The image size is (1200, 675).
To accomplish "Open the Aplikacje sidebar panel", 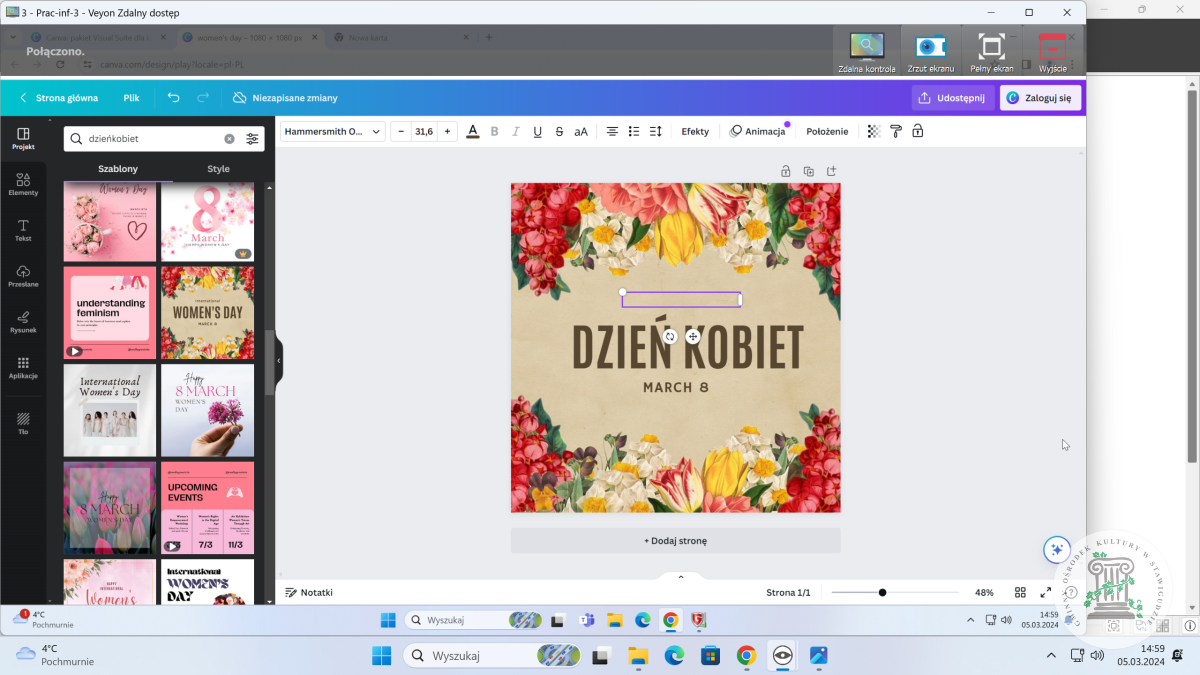I will click(23, 368).
